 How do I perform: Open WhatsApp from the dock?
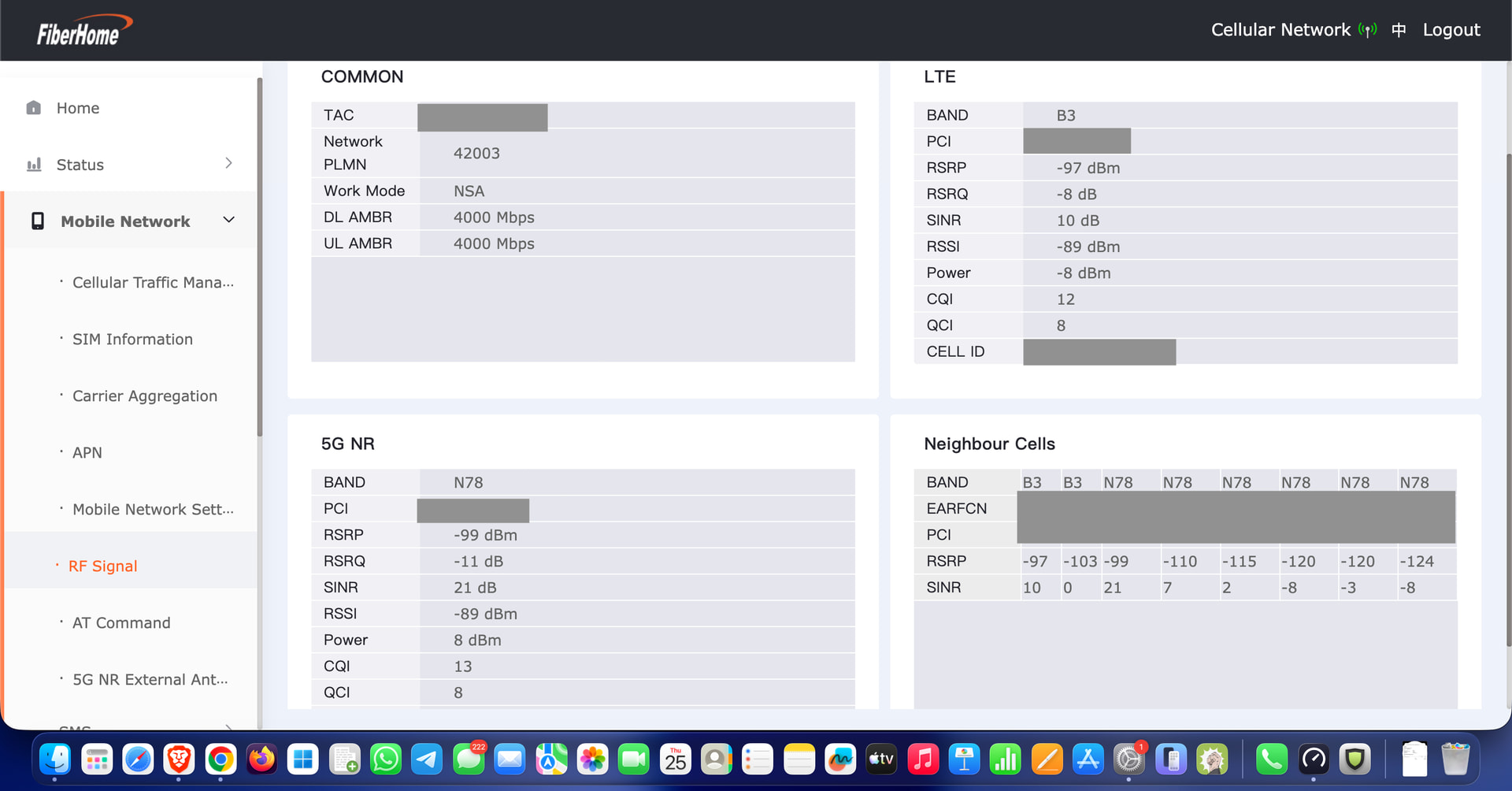click(386, 759)
